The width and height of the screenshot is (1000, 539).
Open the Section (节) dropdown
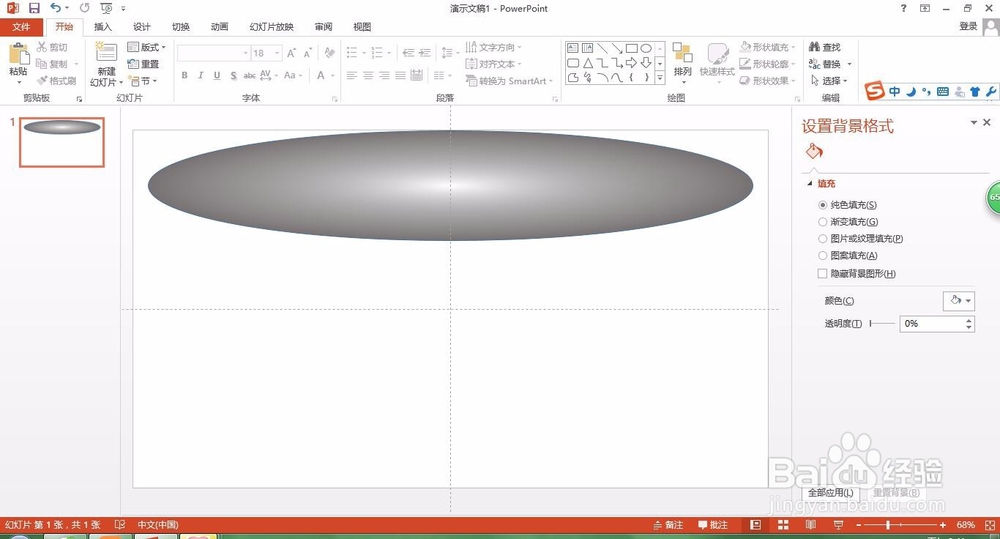pyautogui.click(x=143, y=81)
